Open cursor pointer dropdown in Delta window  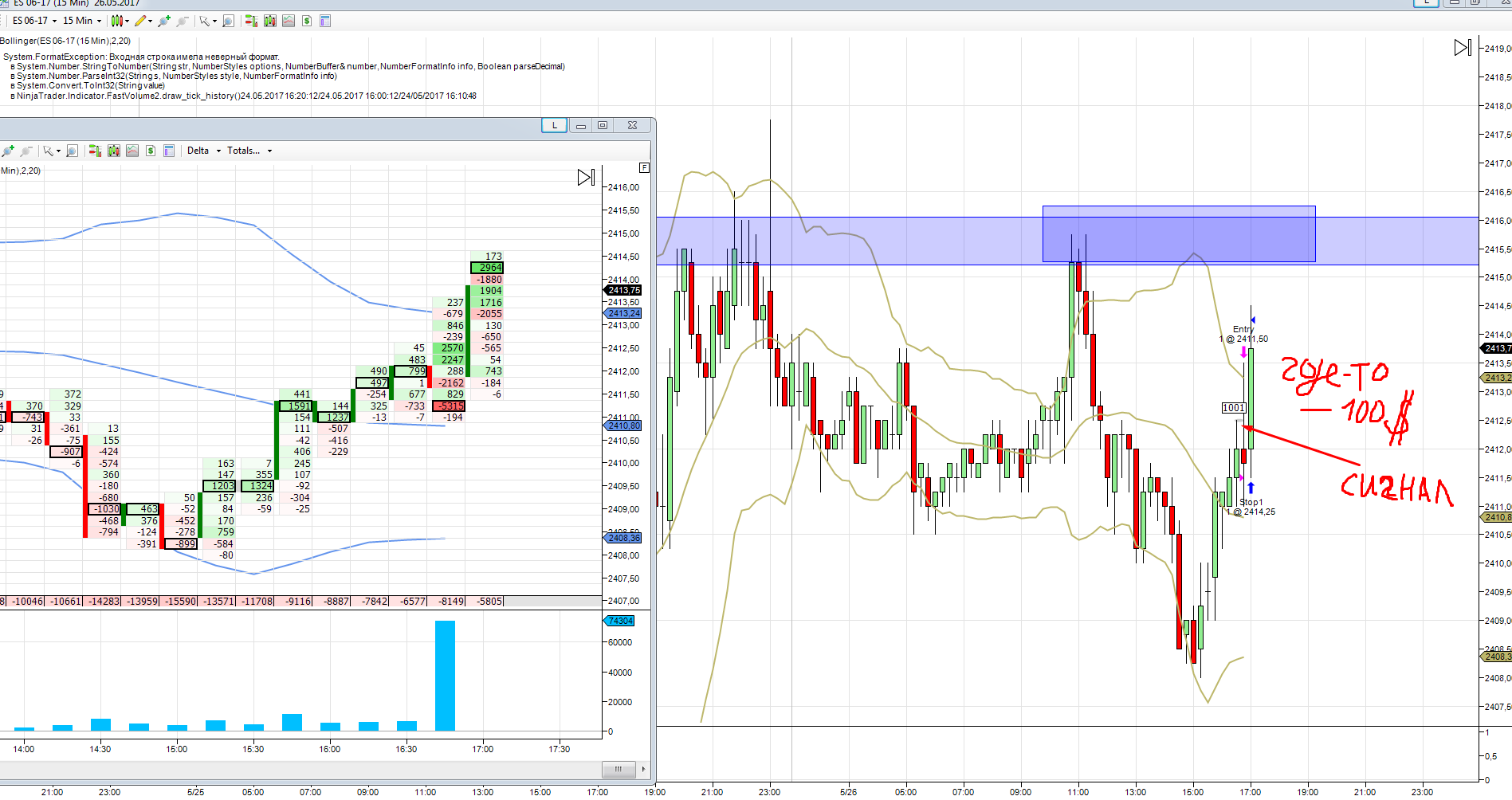click(x=52, y=151)
